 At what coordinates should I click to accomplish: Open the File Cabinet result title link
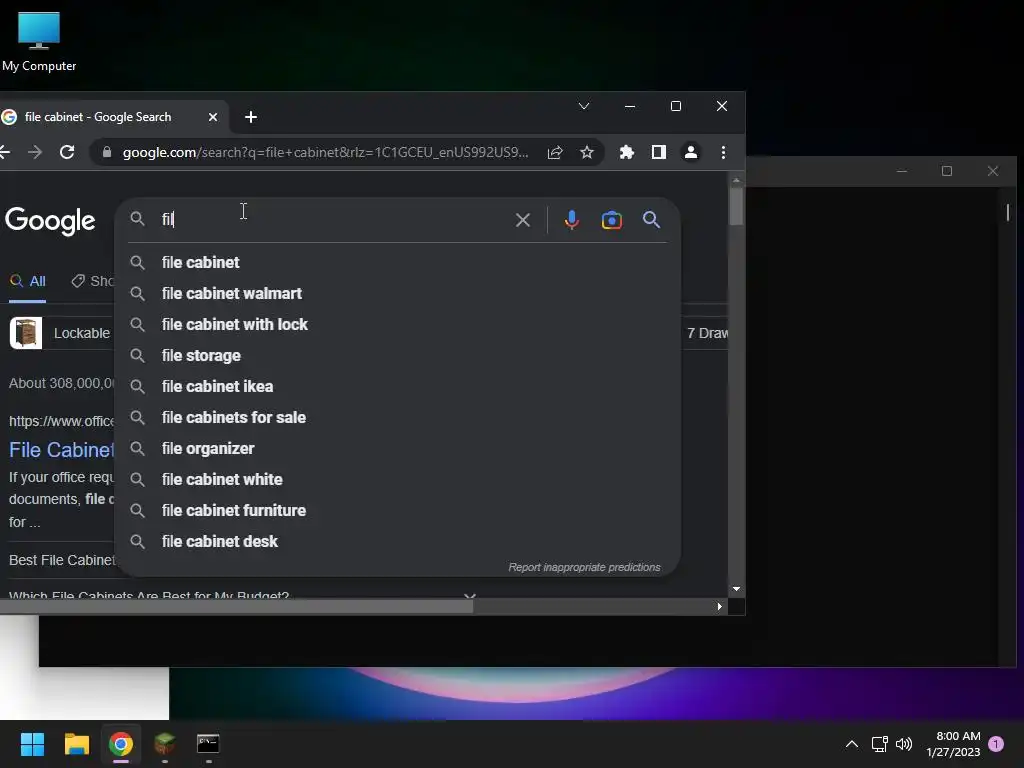coord(61,449)
